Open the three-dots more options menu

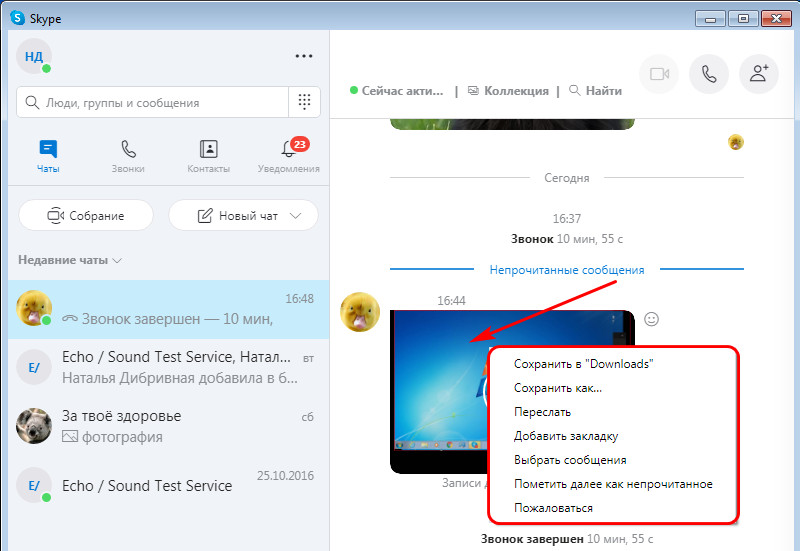304,56
